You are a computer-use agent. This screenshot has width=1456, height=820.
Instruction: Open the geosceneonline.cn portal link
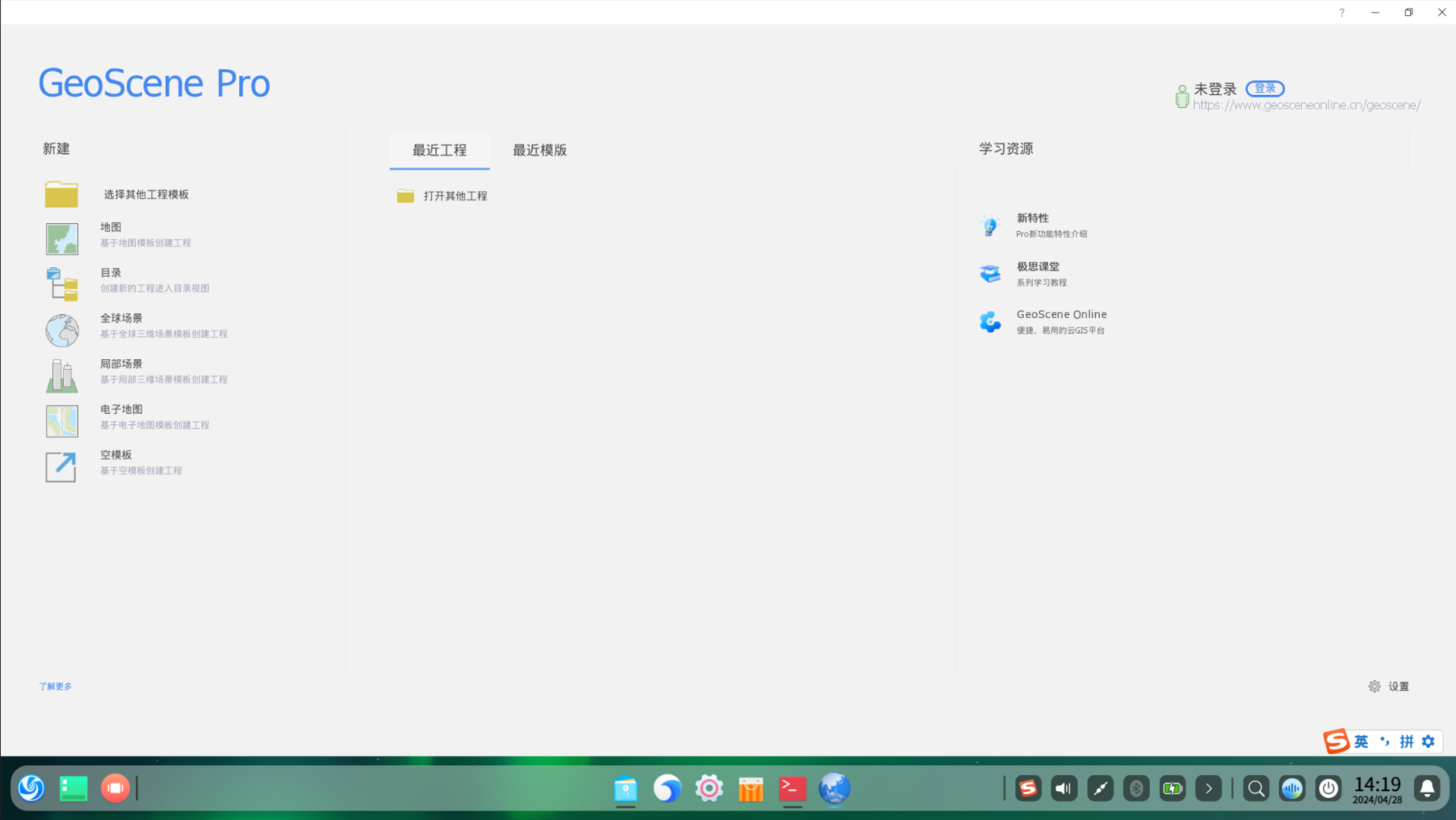pos(1306,106)
